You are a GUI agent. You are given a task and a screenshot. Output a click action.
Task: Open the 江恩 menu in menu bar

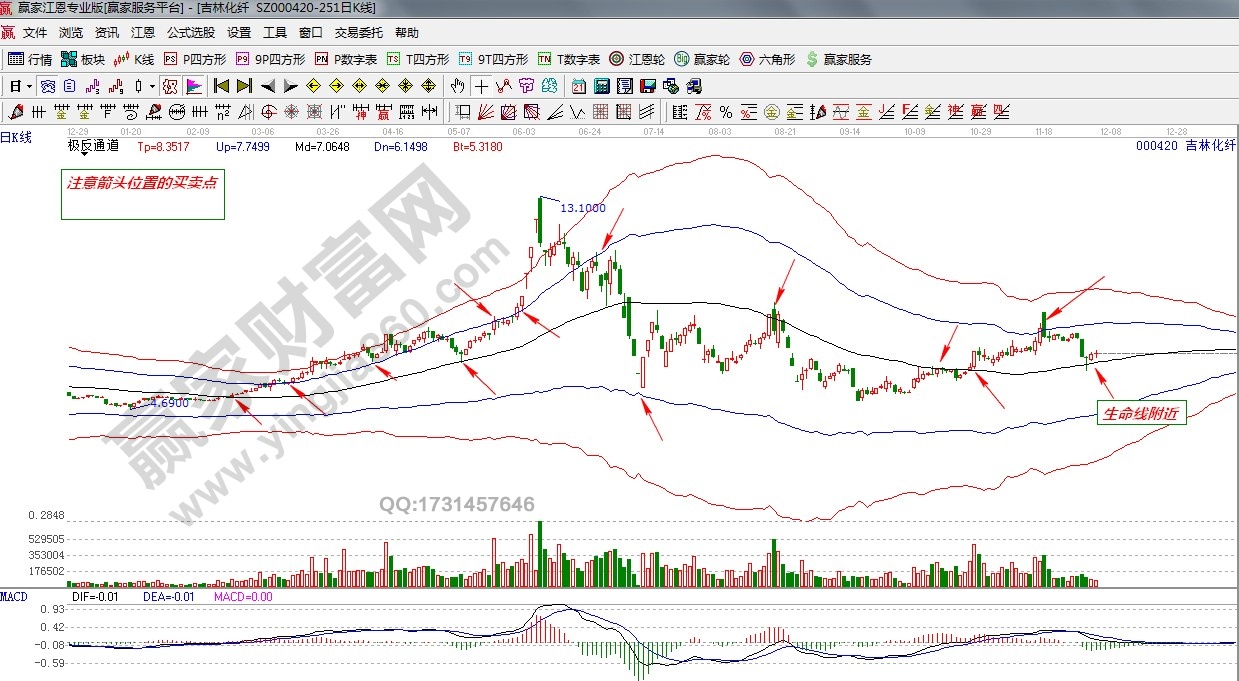tap(143, 32)
